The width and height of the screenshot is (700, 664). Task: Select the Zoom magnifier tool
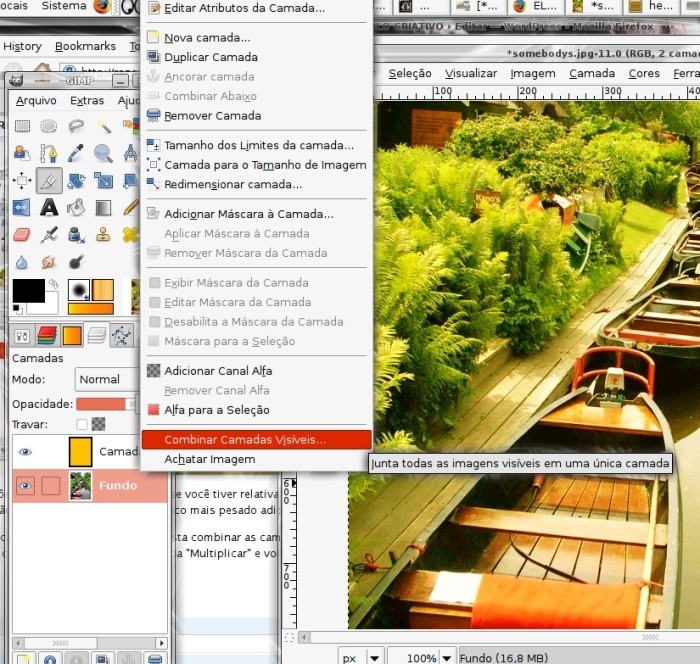click(x=104, y=153)
